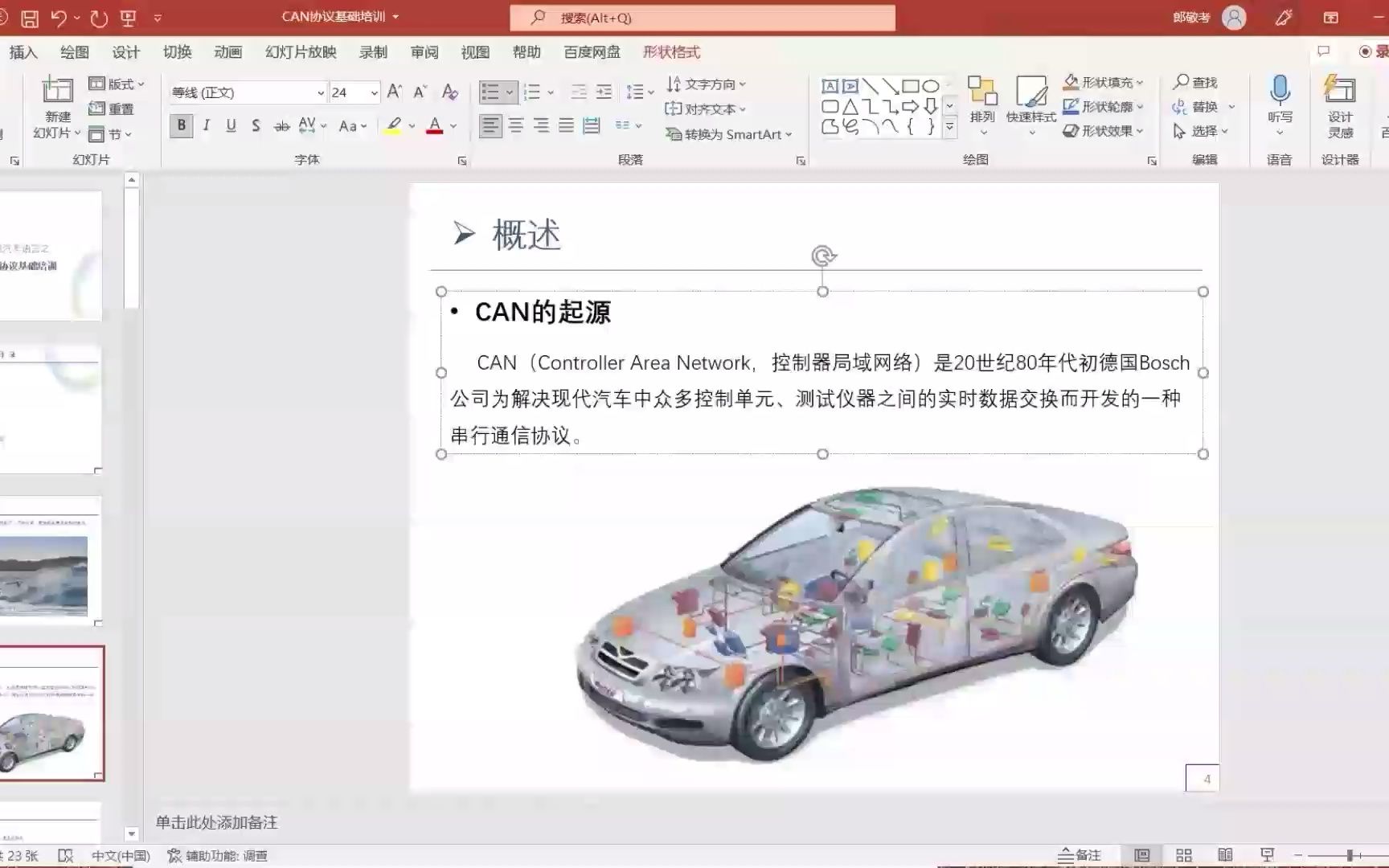Toggle underline formatting
1389x868 pixels.
click(231, 125)
